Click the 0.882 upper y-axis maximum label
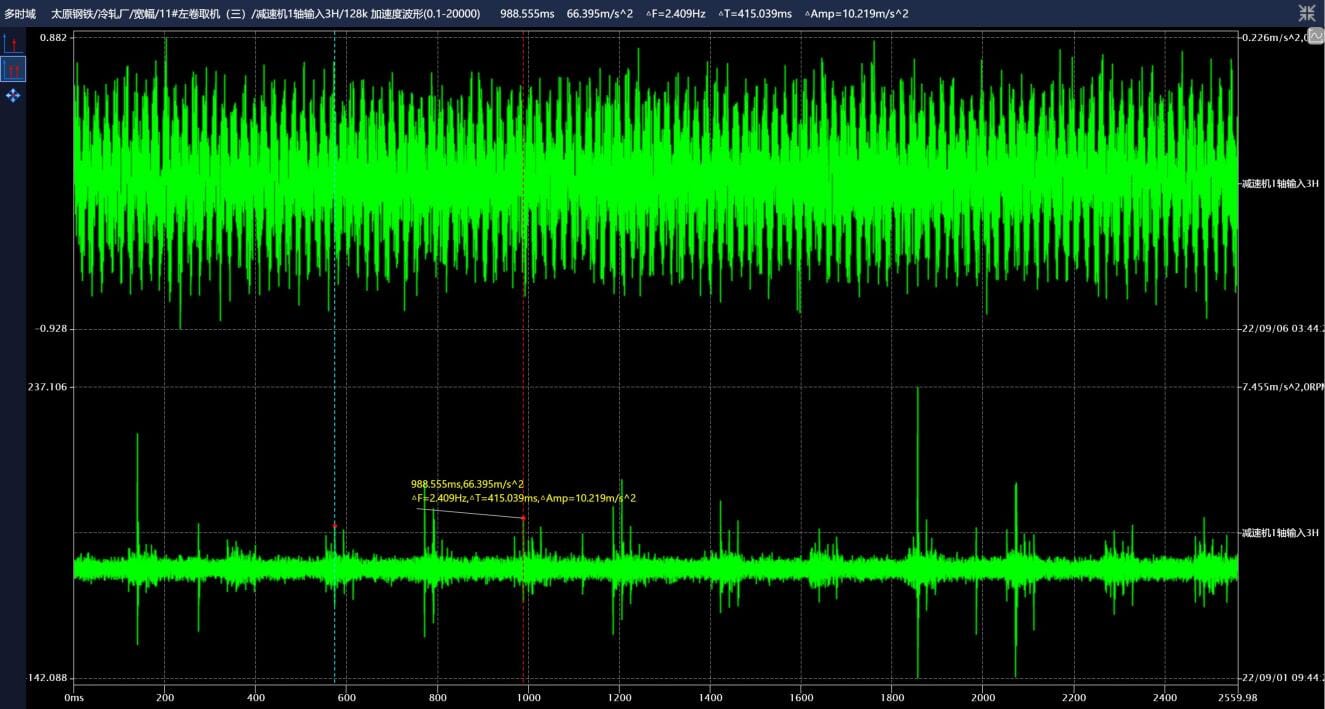The image size is (1325, 709). click(53, 37)
